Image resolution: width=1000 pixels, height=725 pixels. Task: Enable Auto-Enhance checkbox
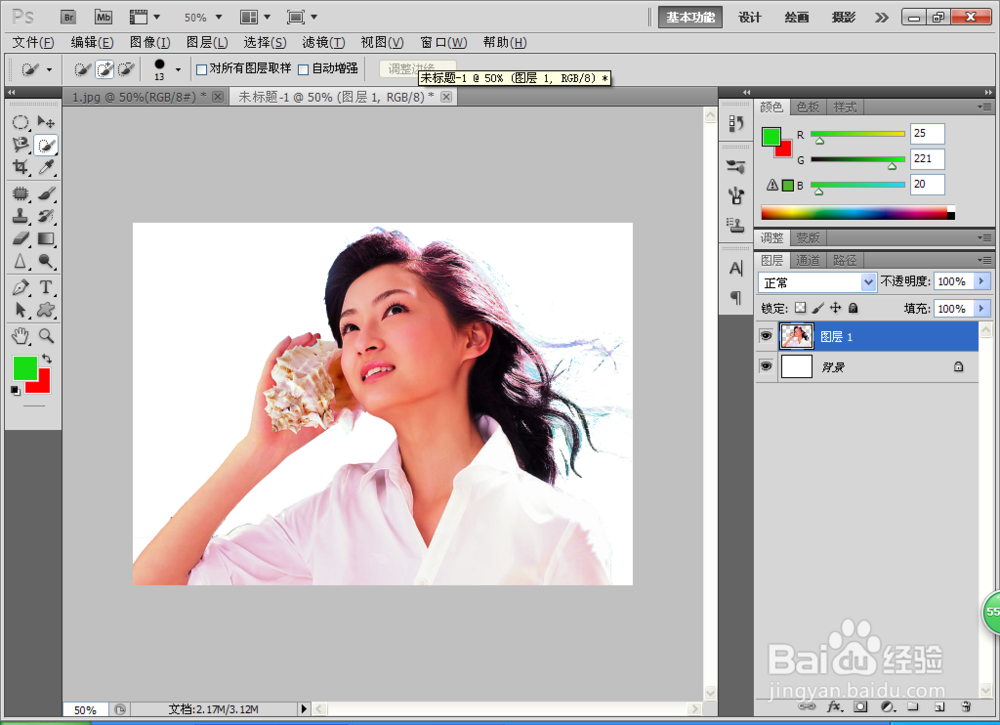304,70
